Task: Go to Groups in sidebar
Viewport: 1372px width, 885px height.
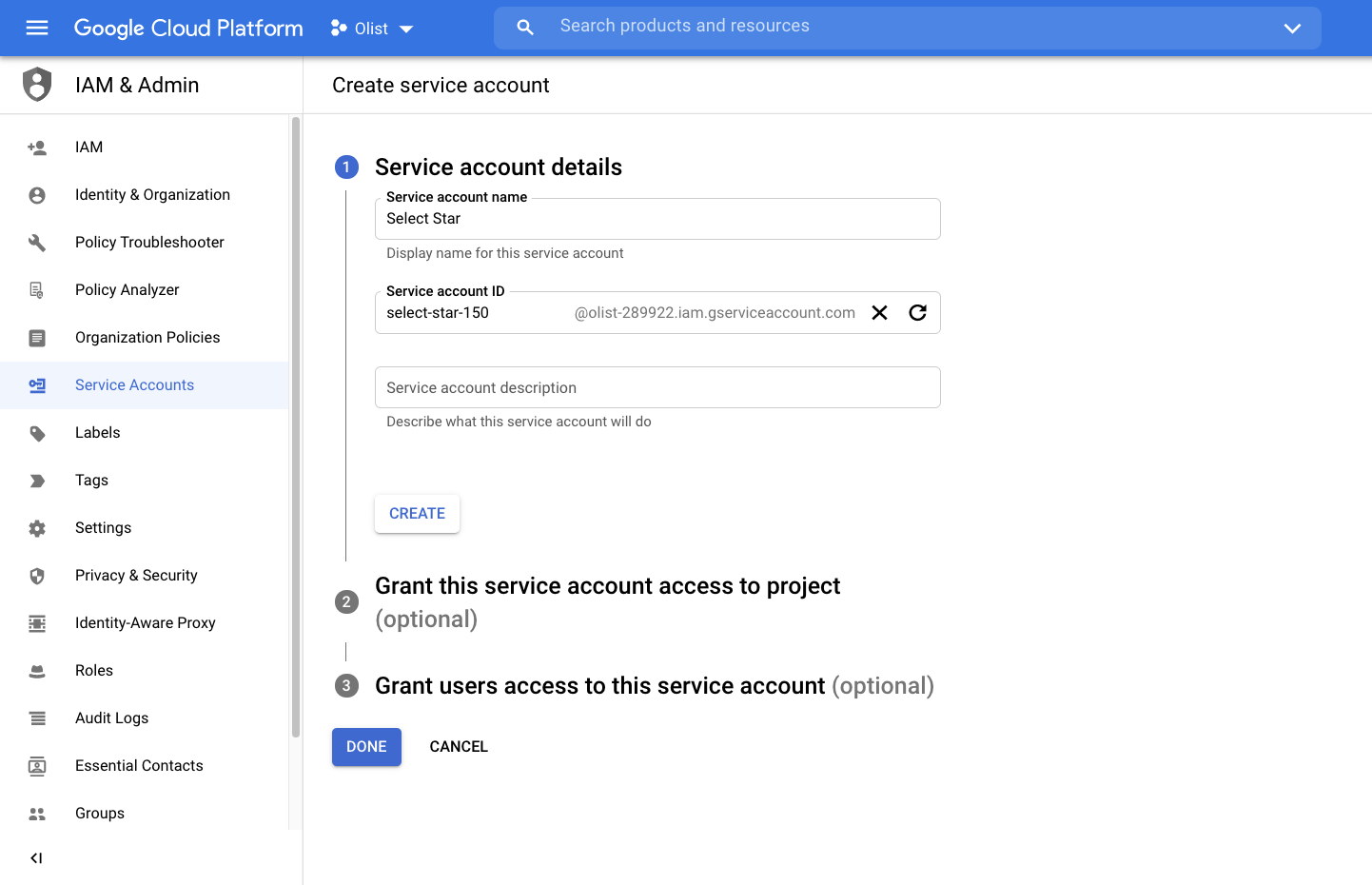Action: (144, 814)
